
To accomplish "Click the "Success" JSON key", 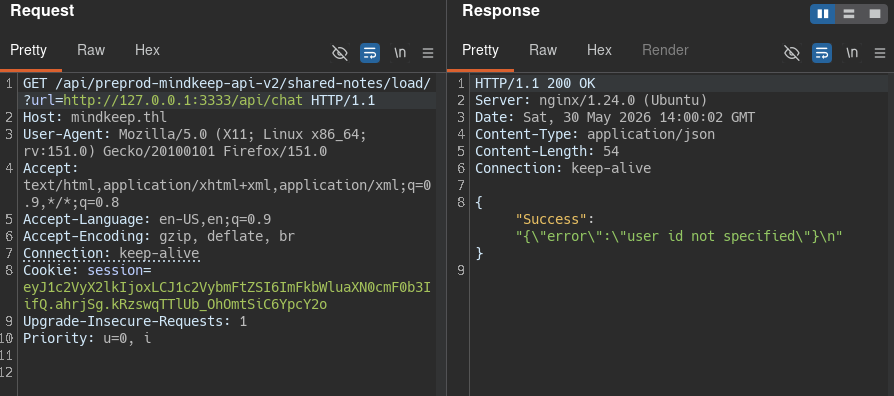I will click(551, 219).
